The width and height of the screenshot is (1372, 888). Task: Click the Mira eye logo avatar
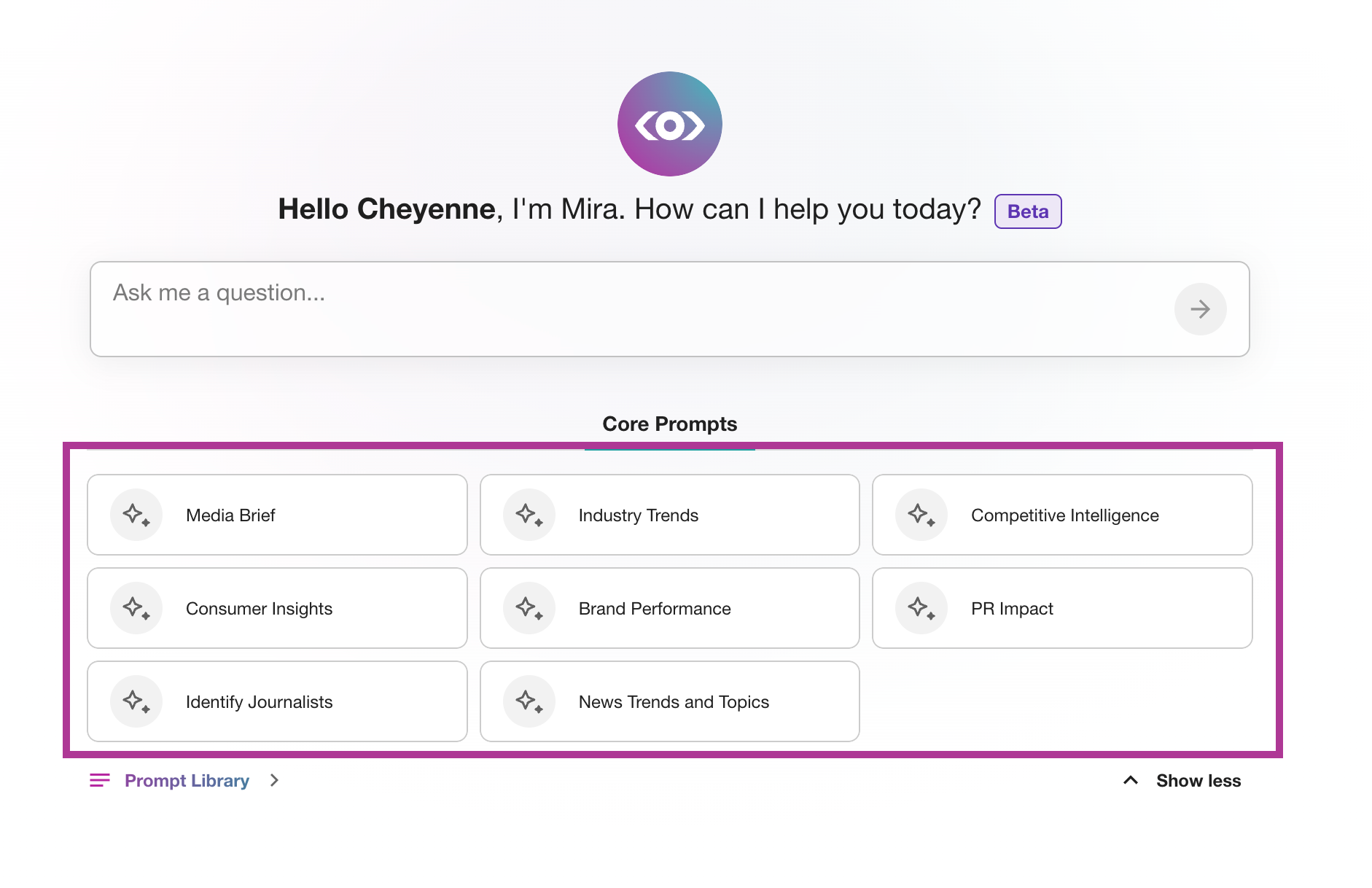(x=669, y=124)
